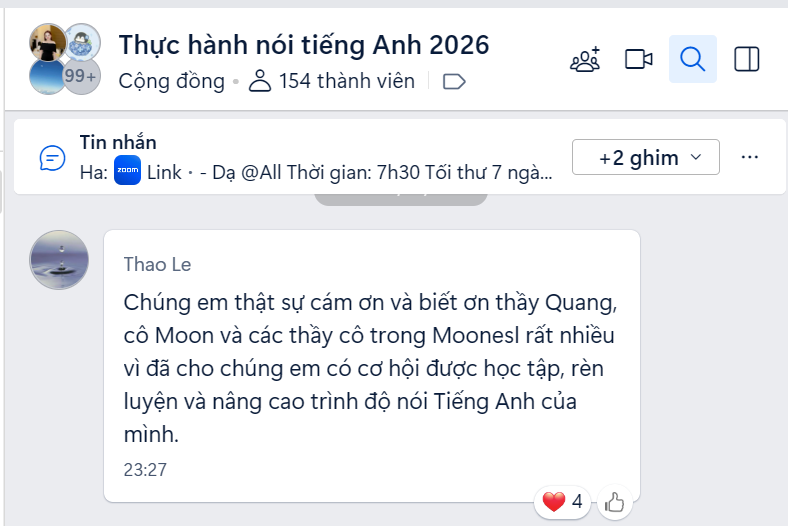Start a video call

[x=639, y=59]
